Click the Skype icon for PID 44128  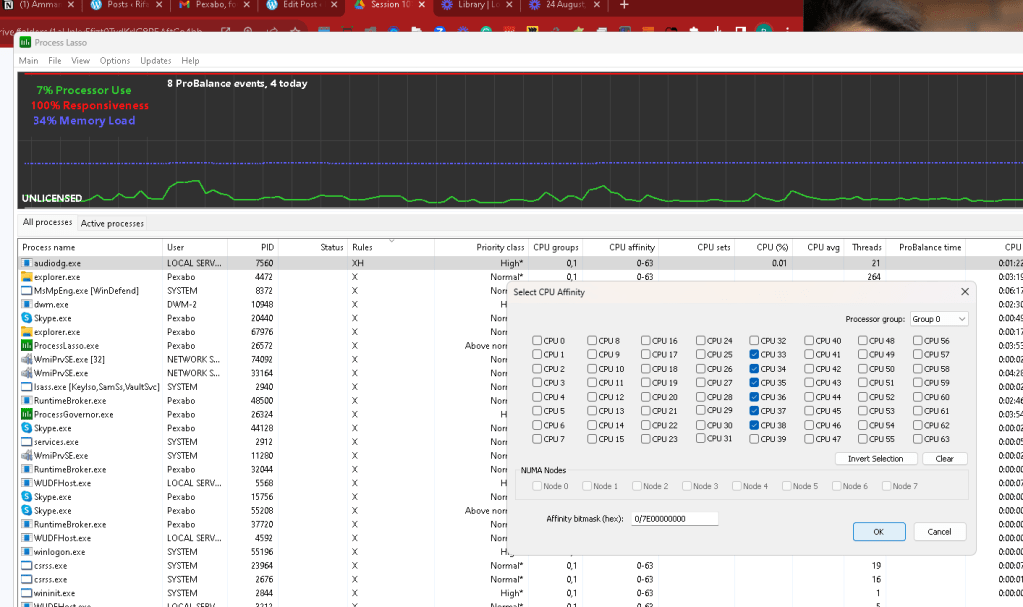[27, 428]
